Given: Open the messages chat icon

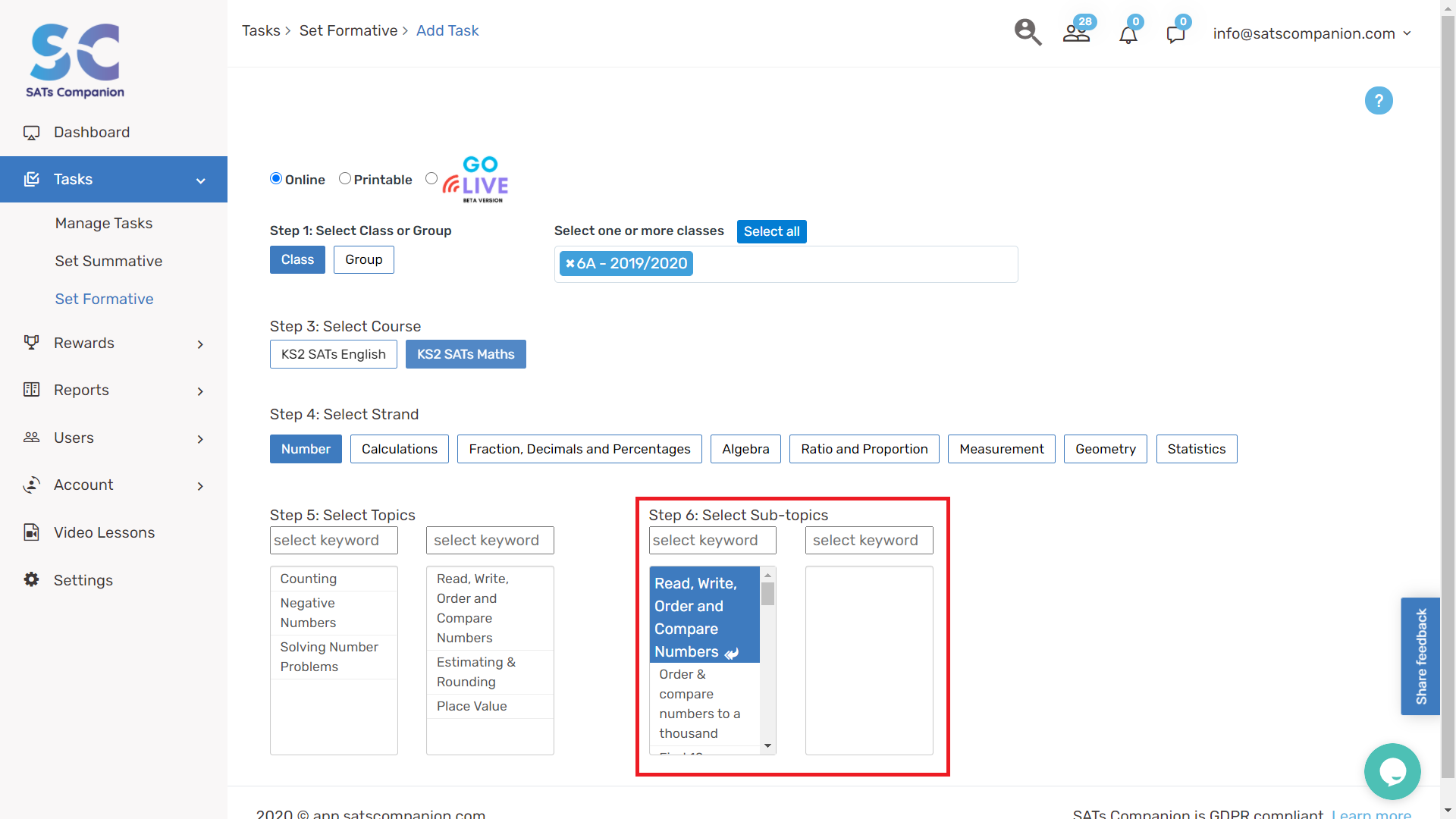Looking at the screenshot, I should (x=1175, y=34).
